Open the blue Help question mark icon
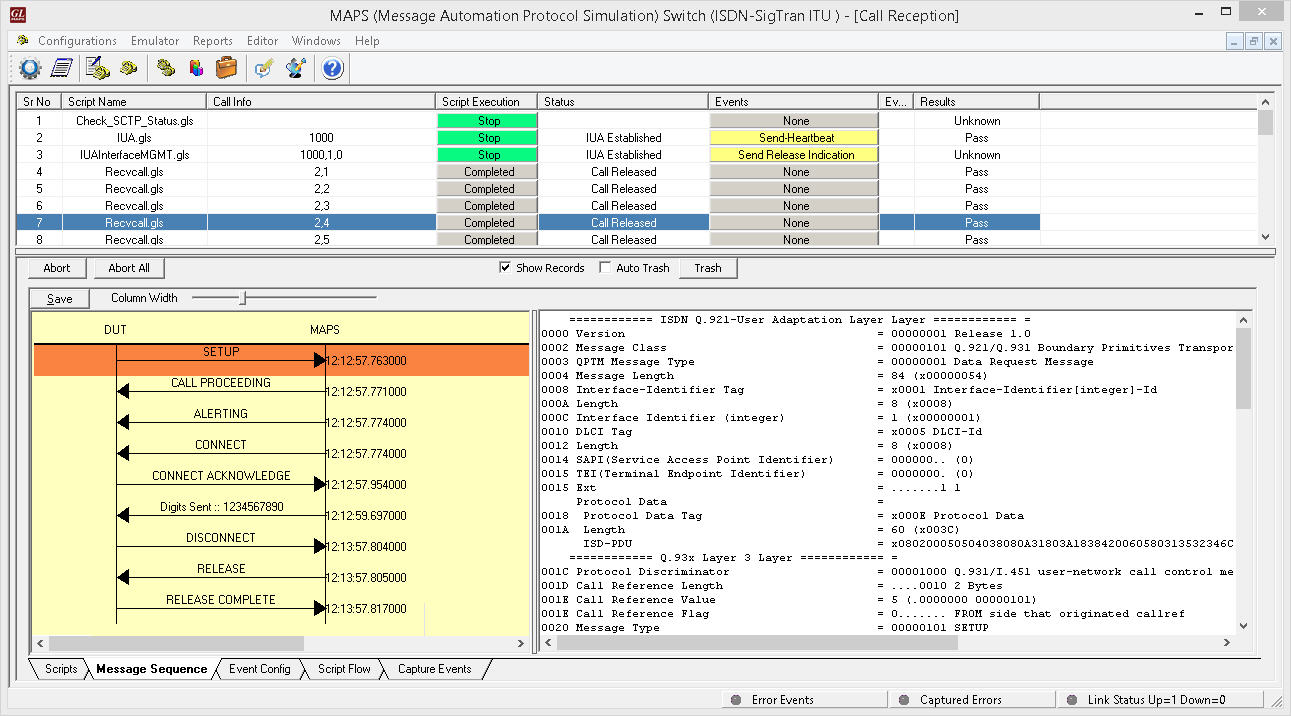The width and height of the screenshot is (1291, 716). point(333,68)
